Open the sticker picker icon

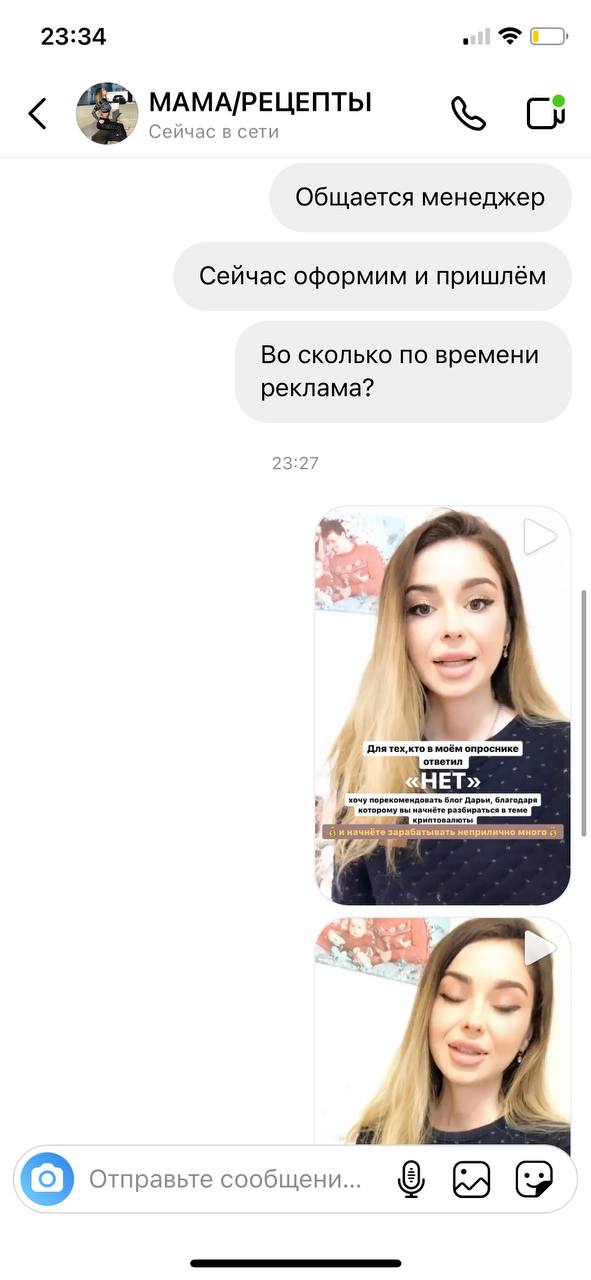tap(534, 1180)
